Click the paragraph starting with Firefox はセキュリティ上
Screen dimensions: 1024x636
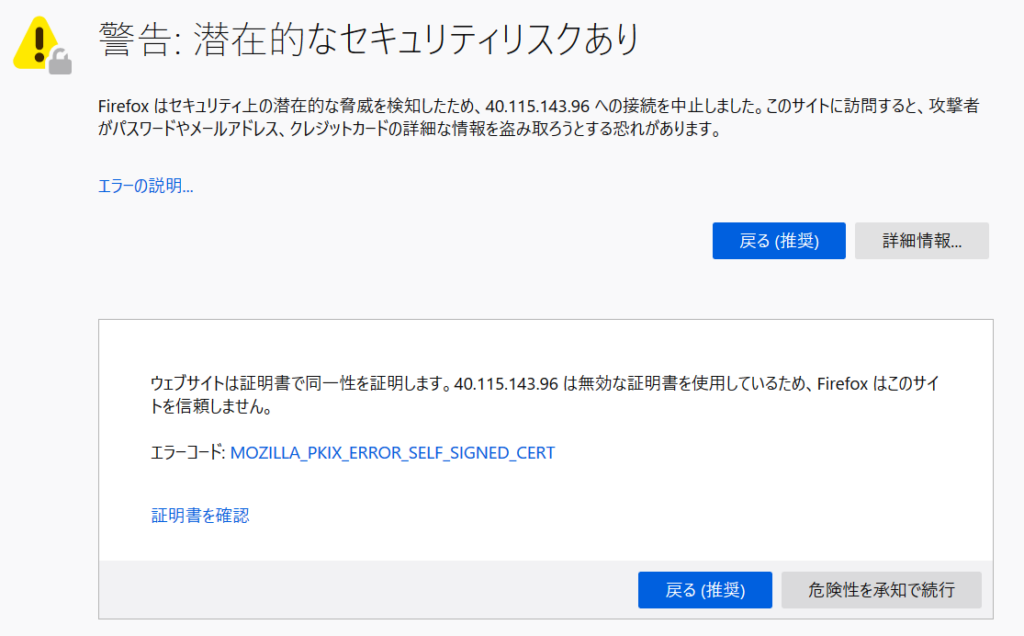tap(539, 118)
